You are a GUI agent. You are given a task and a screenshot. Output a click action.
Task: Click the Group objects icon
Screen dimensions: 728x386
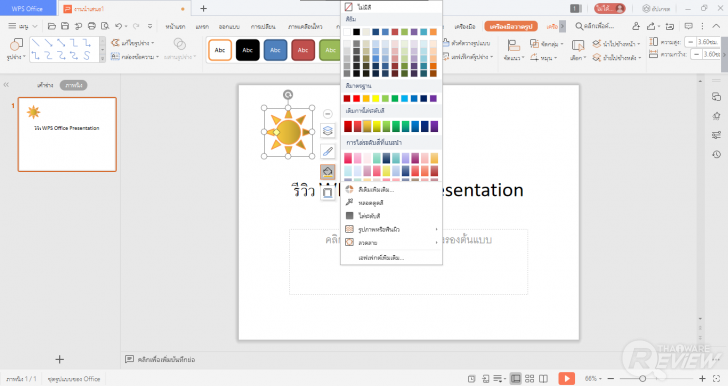point(534,44)
